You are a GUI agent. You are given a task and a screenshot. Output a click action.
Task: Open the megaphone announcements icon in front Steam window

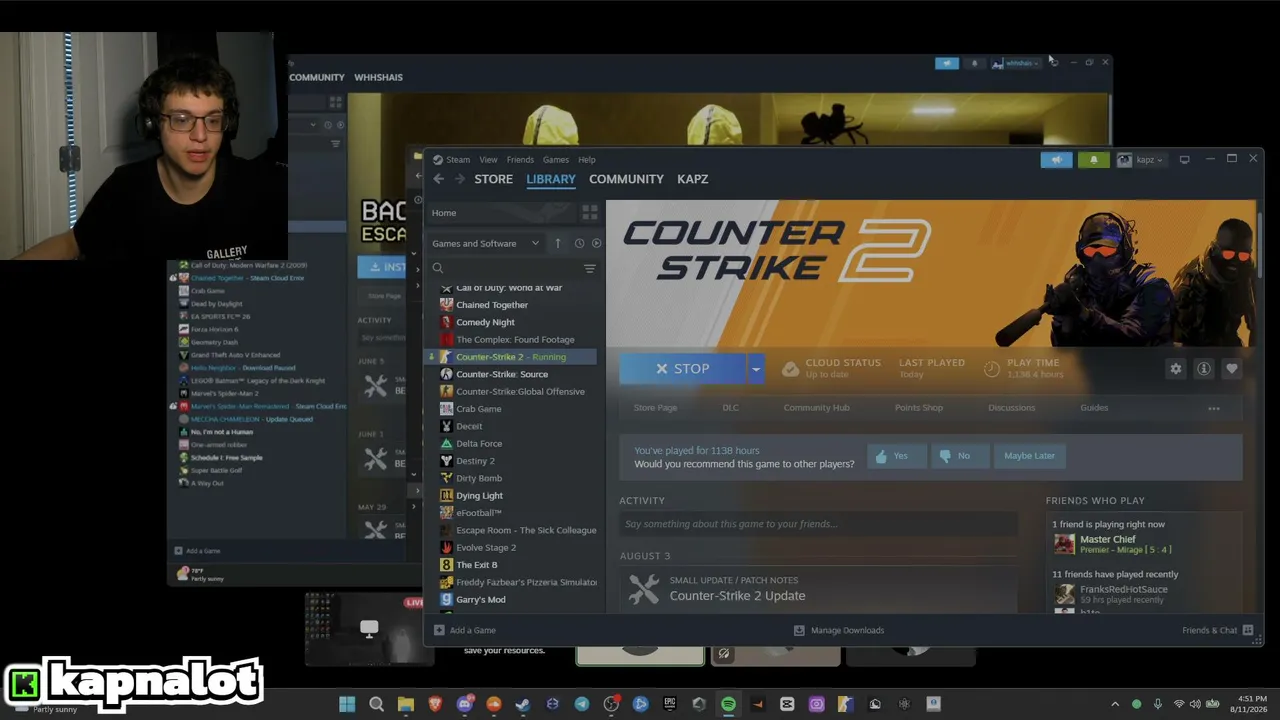pos(1056,160)
